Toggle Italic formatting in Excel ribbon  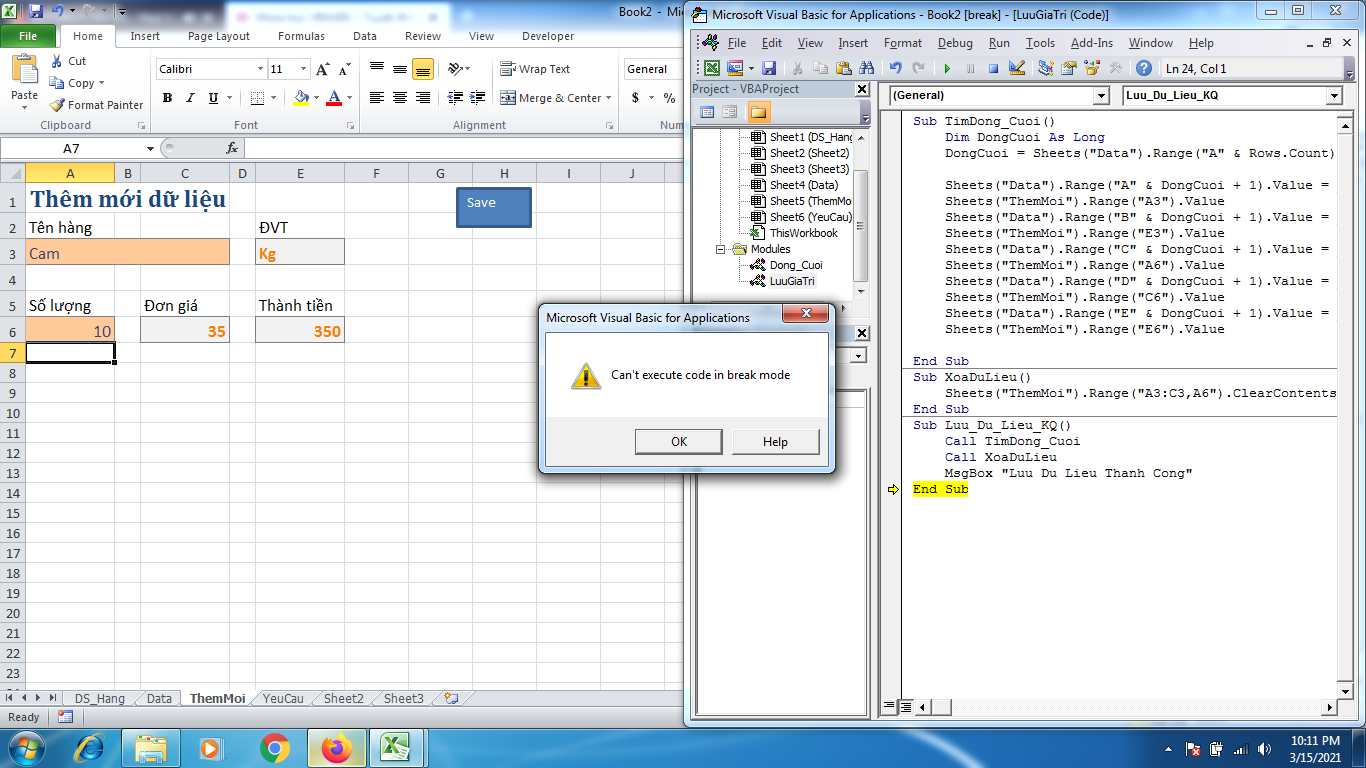click(190, 98)
